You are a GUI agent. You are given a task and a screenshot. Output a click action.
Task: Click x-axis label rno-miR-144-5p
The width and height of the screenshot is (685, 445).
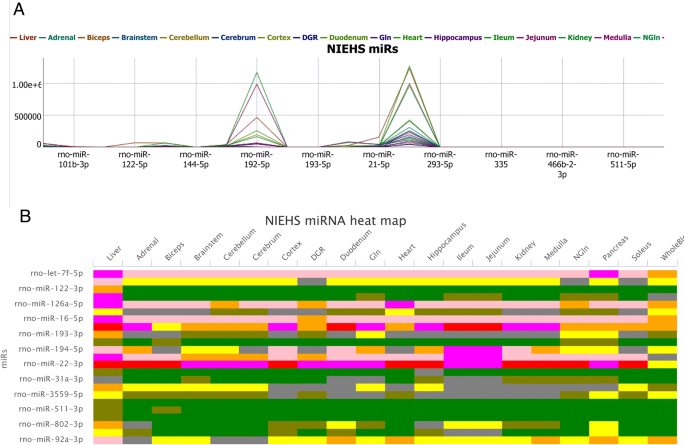pos(196,159)
